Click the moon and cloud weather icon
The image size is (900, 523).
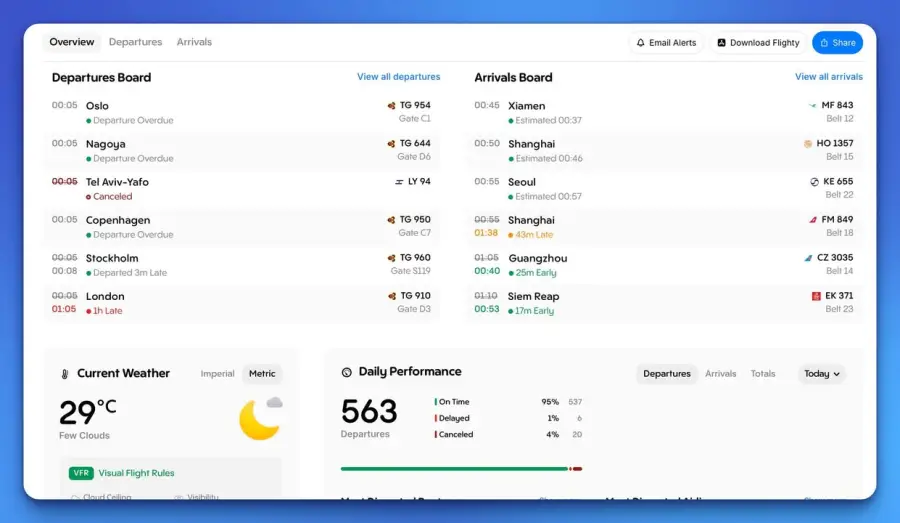(x=261, y=418)
